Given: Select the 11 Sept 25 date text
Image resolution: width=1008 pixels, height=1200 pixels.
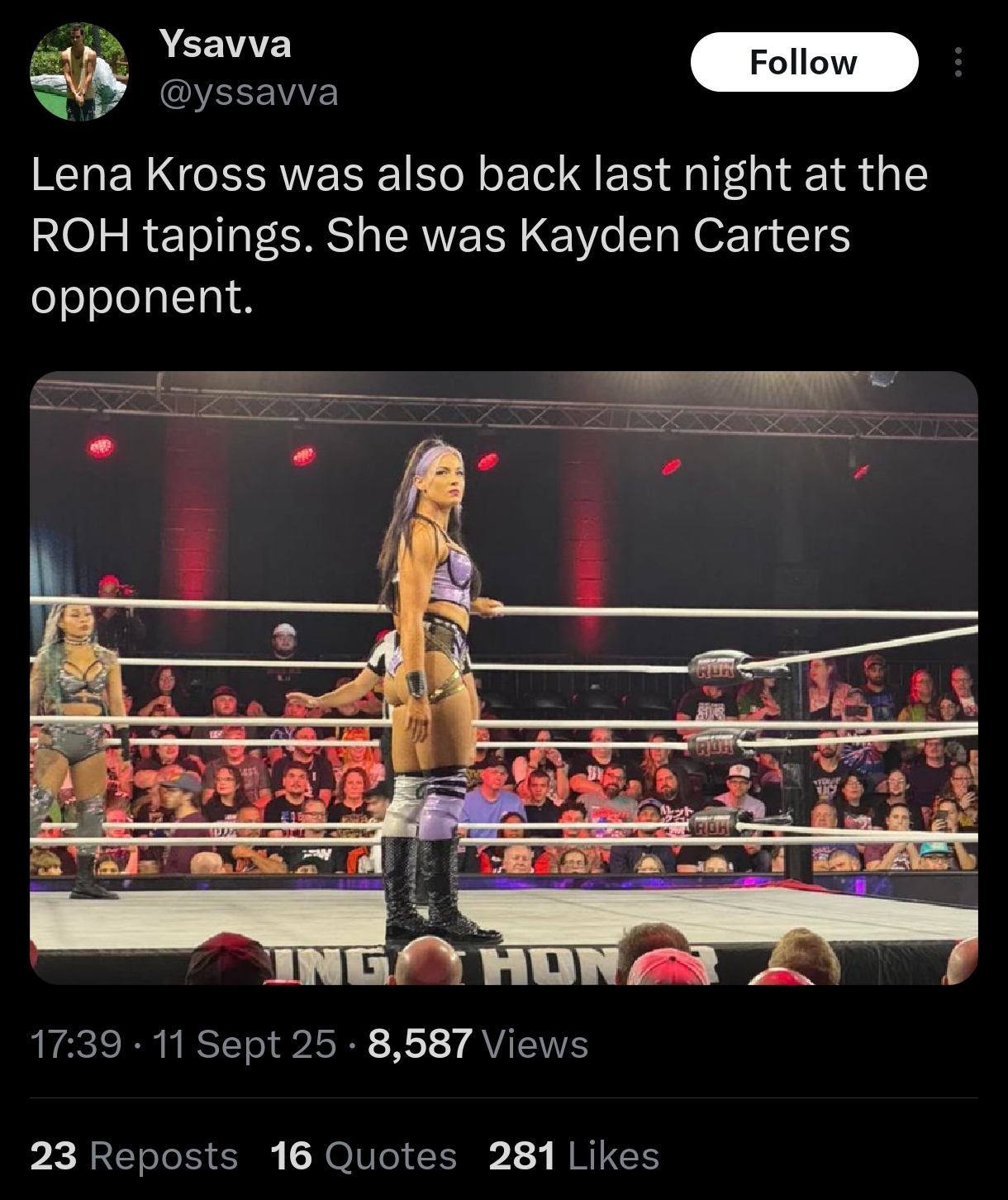Looking at the screenshot, I should point(245,1044).
